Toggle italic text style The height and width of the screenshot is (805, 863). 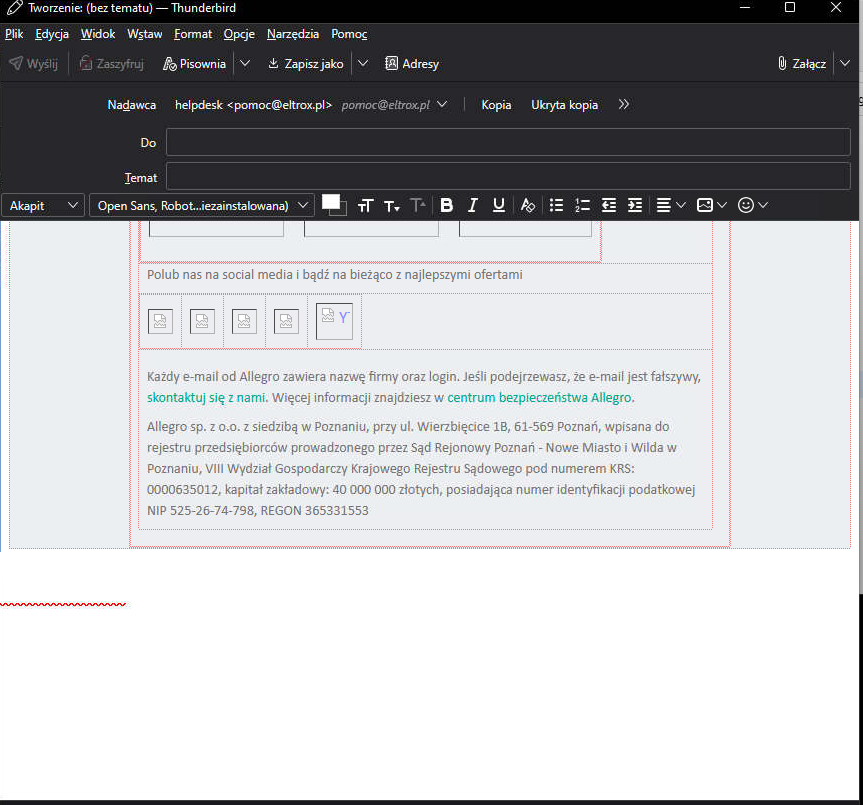click(473, 205)
